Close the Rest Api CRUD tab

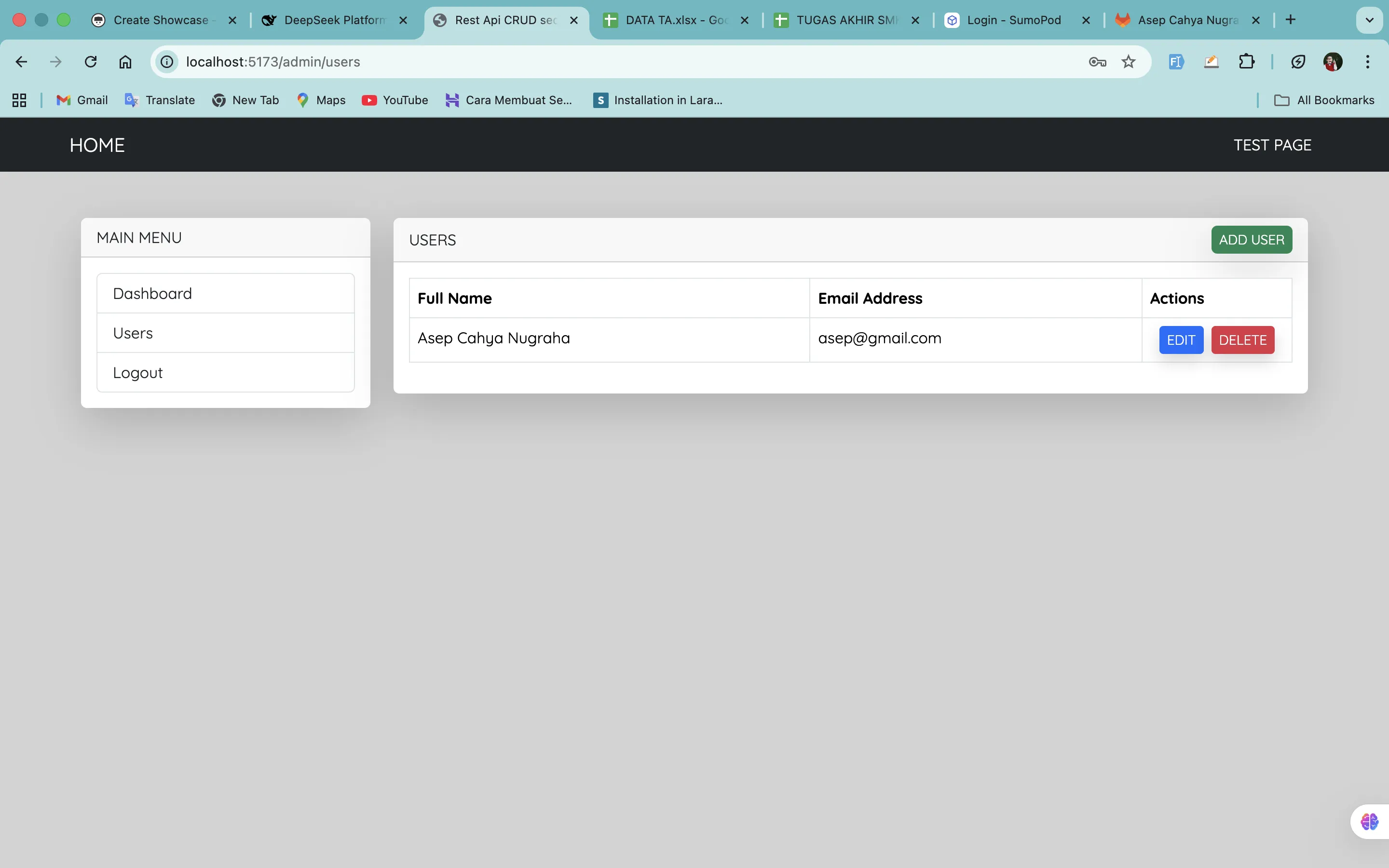point(574,20)
